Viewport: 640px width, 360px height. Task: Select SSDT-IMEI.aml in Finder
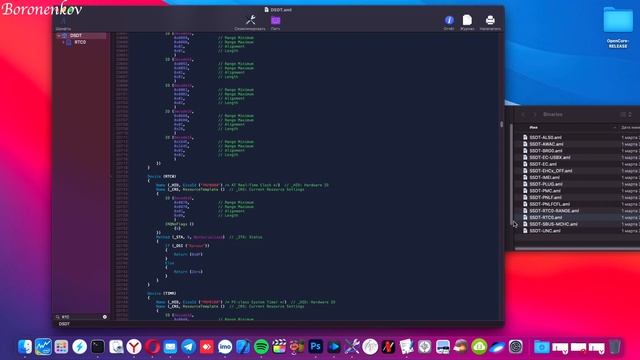tap(544, 178)
